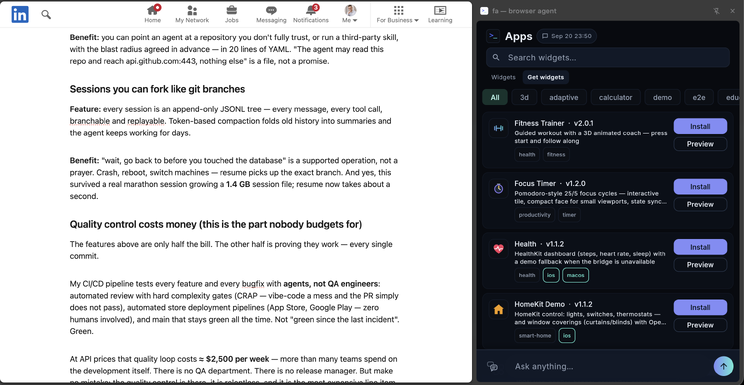Click the smart-home tag under HomeKit Demo
Viewport: 744px width, 385px height.
[535, 336]
